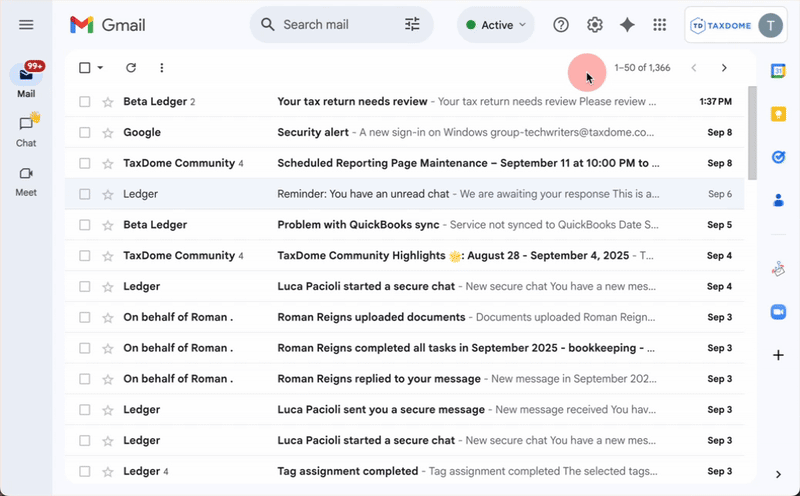This screenshot has height=496, width=800.
Task: Go to the next page of emails
Action: coord(724,68)
